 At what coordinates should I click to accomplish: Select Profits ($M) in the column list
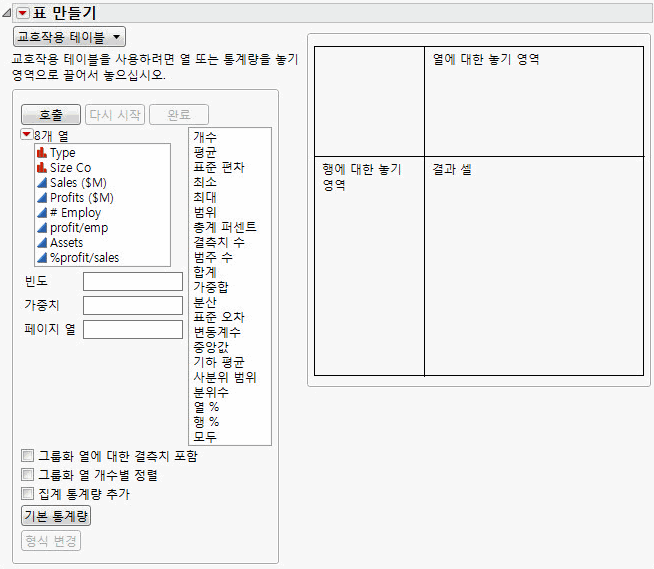pyautogui.click(x=82, y=198)
